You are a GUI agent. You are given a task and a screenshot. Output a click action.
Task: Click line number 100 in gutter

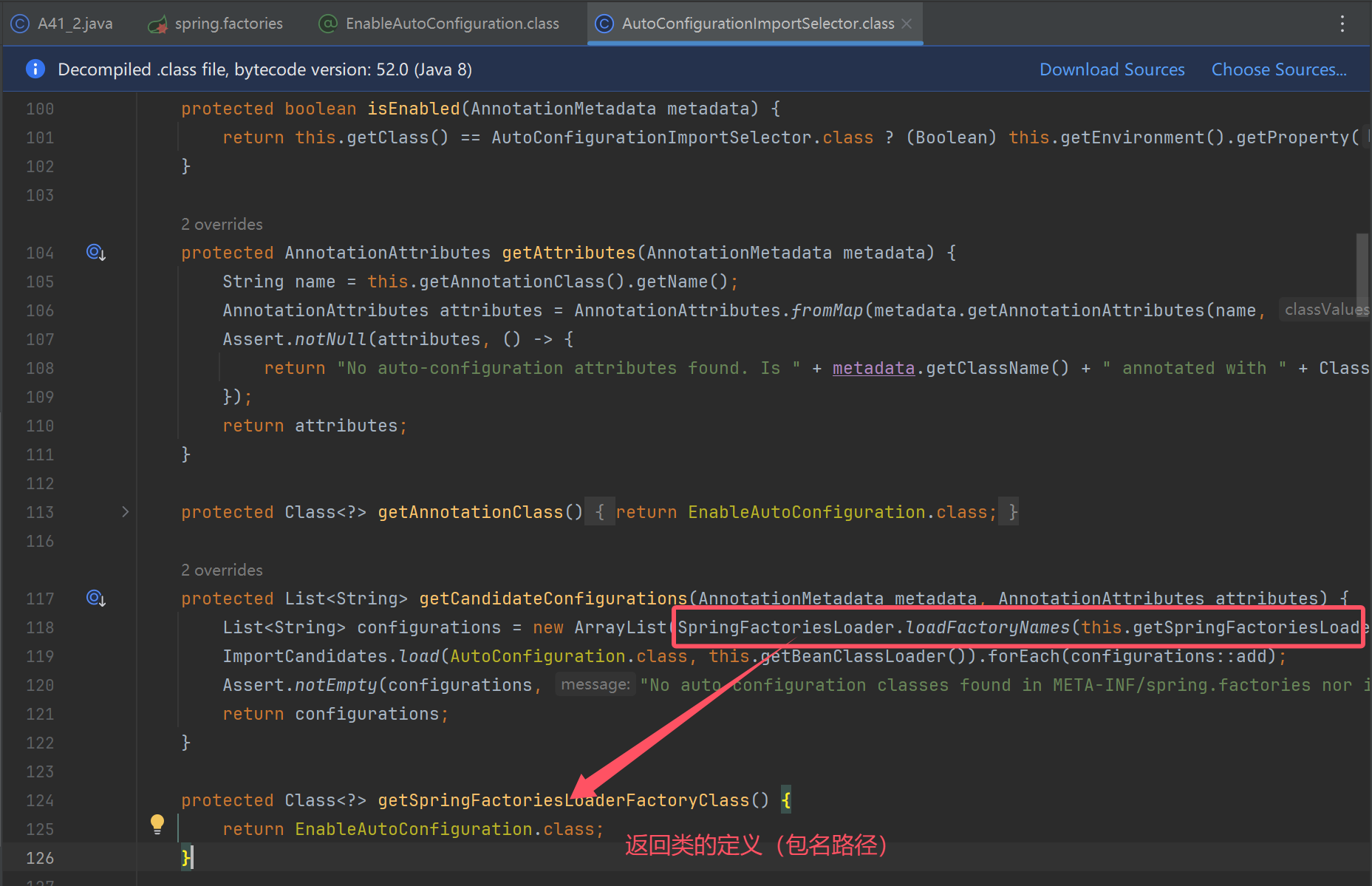(x=40, y=109)
